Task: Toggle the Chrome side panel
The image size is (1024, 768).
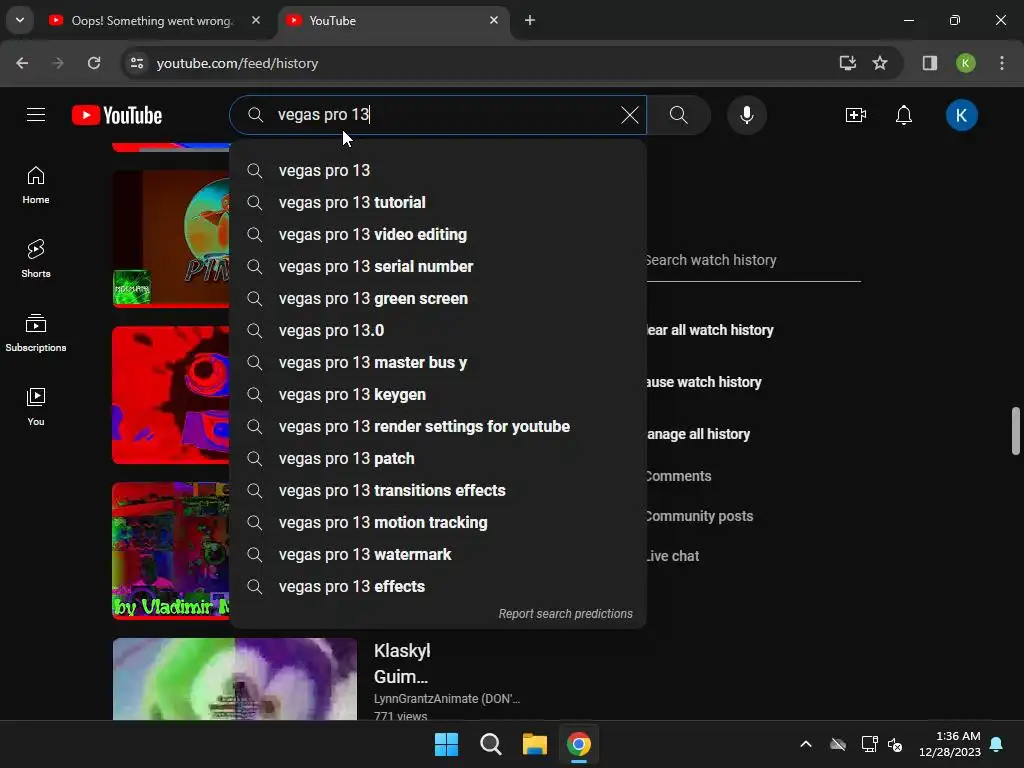Action: pyautogui.click(x=930, y=63)
